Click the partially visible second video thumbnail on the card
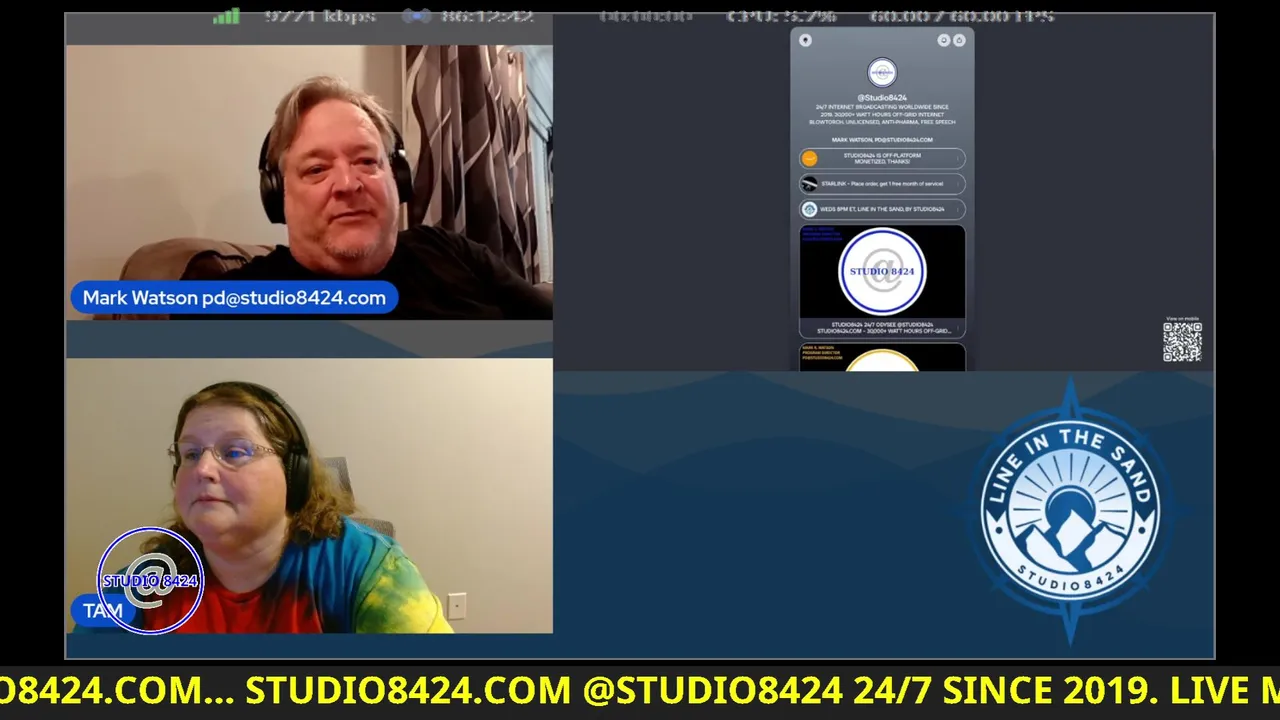 point(882,357)
